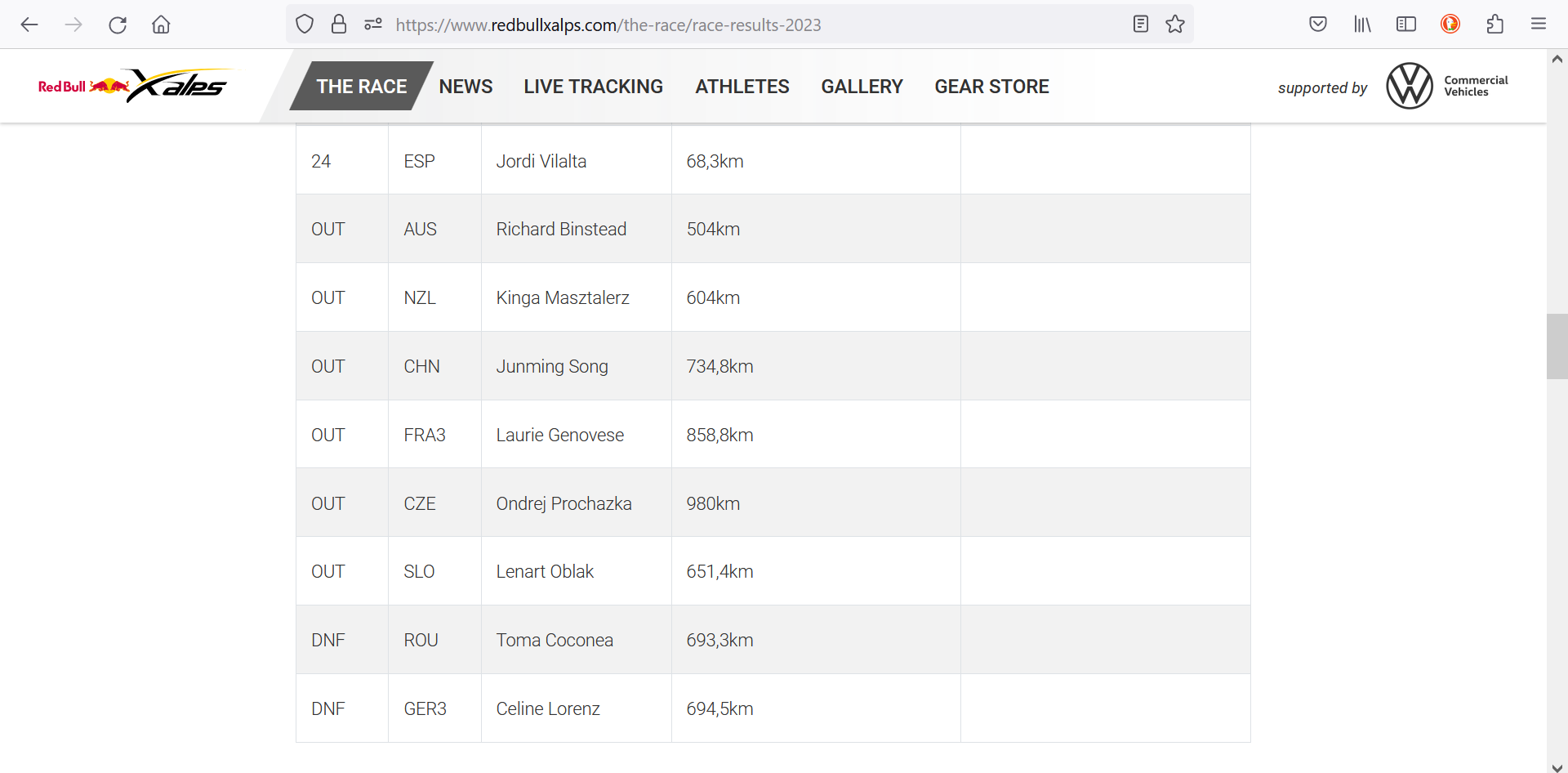
Task: Open the NEWS menu item
Action: [465, 87]
